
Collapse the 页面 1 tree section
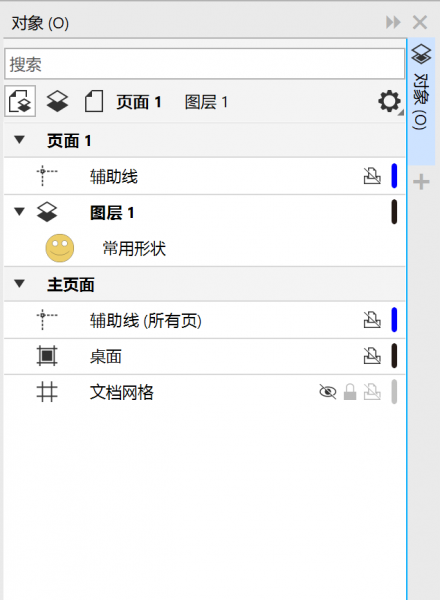[x=20, y=140]
